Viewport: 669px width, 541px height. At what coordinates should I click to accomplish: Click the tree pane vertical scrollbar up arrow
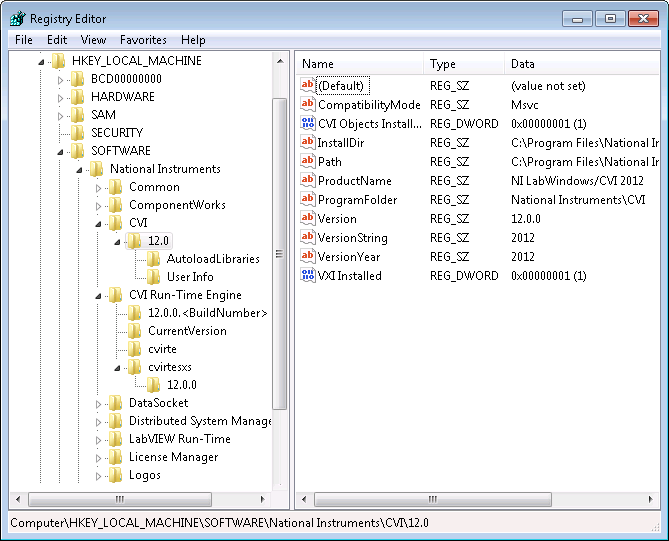click(x=280, y=61)
